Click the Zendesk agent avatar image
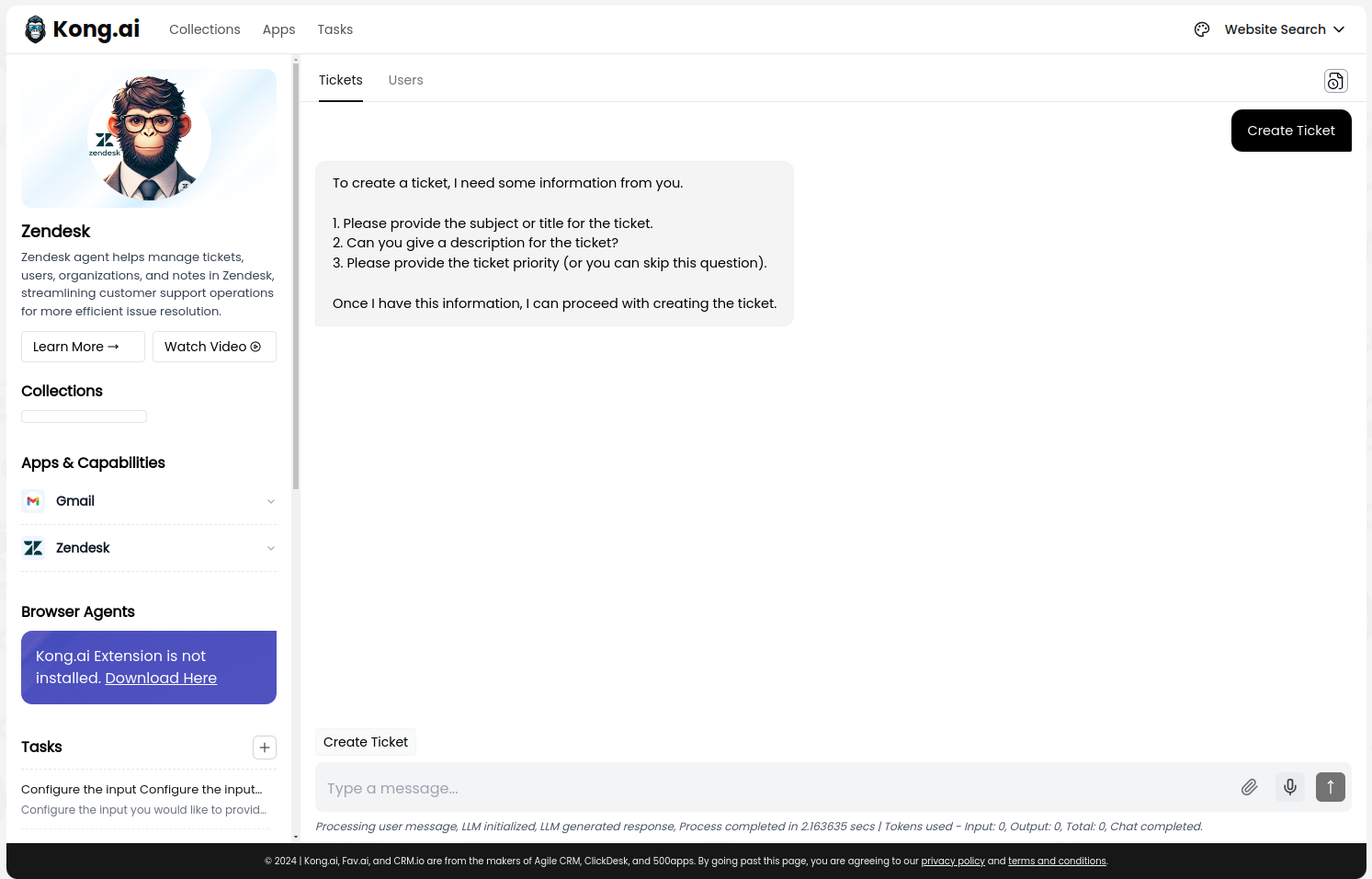 coord(149,138)
